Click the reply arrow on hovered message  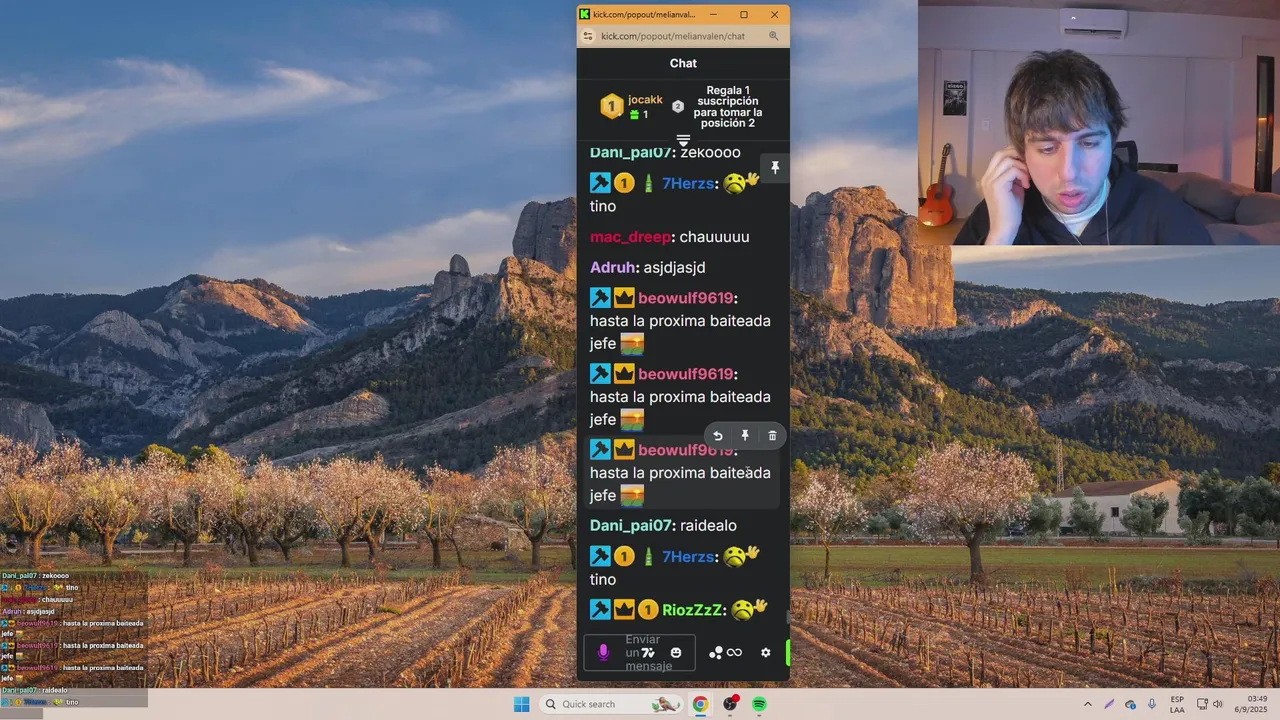pyautogui.click(x=717, y=436)
